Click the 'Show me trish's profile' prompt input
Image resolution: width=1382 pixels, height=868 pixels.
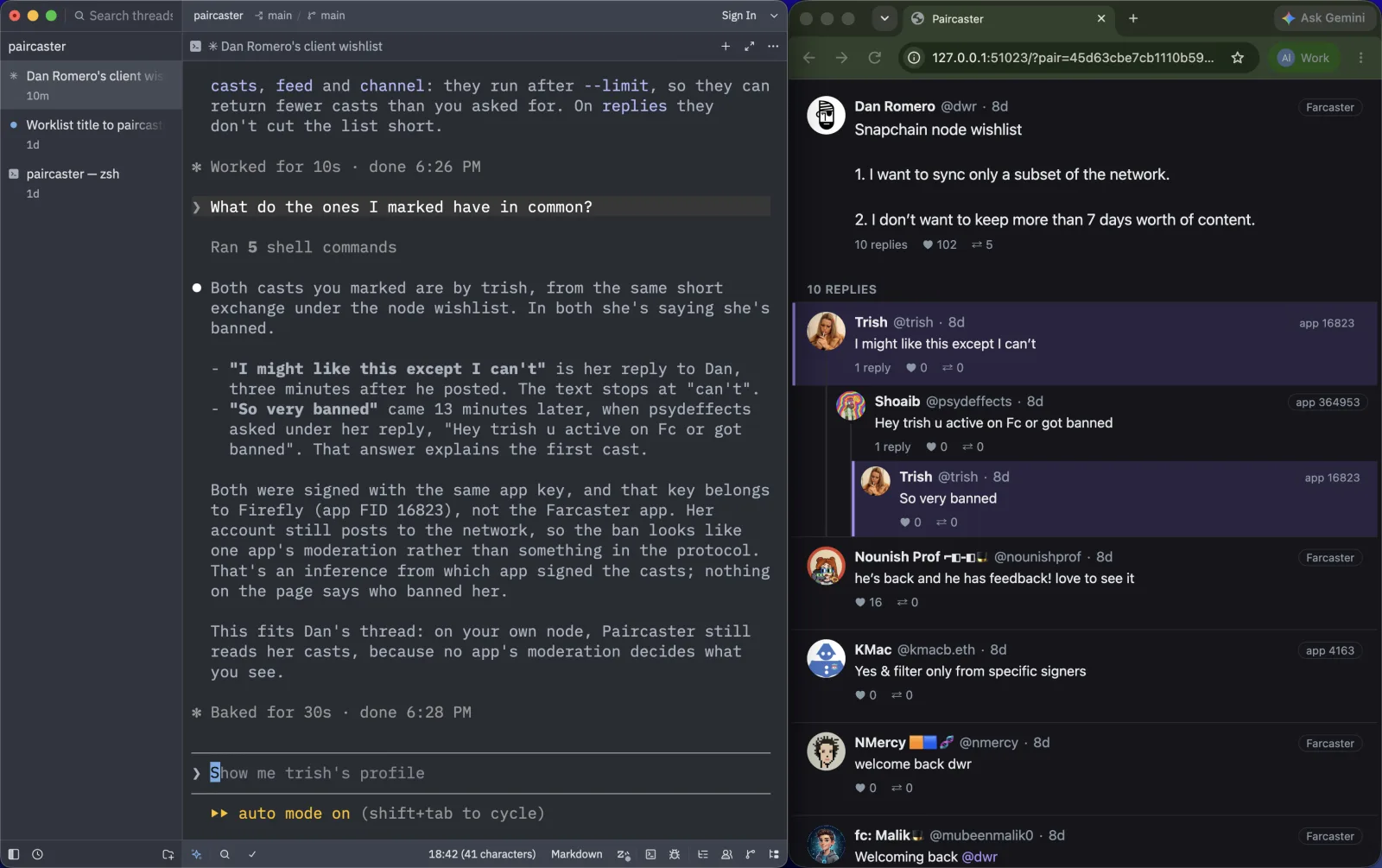point(480,773)
